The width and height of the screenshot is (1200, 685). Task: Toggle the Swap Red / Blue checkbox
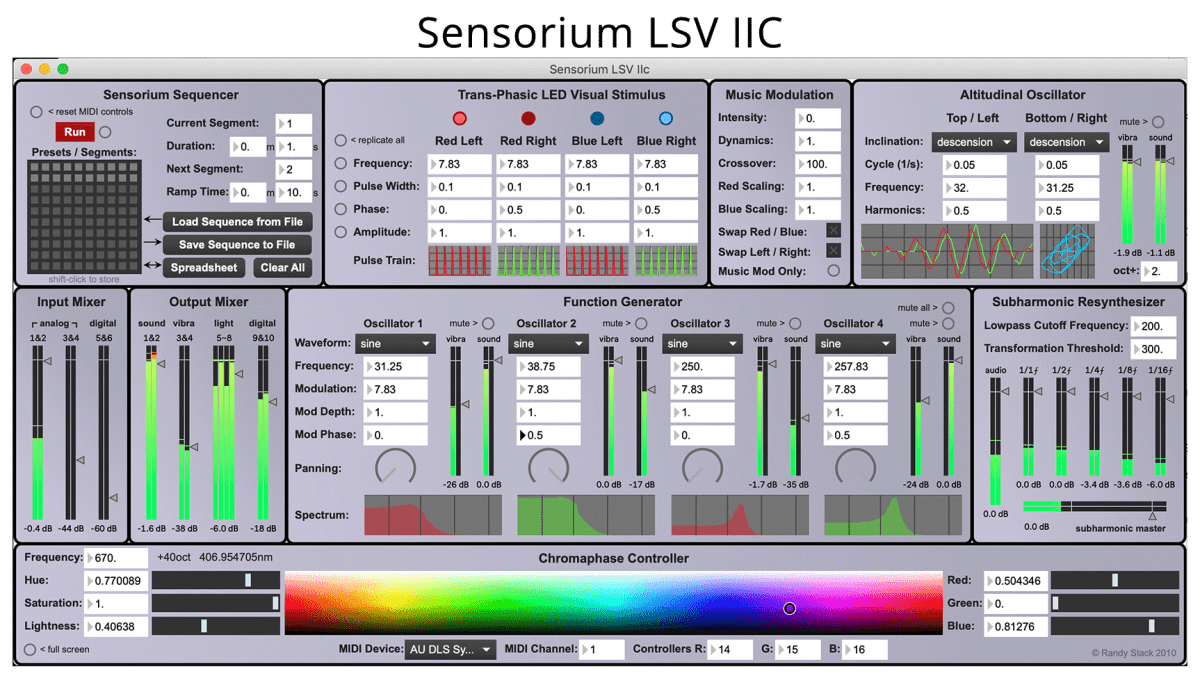(x=833, y=231)
